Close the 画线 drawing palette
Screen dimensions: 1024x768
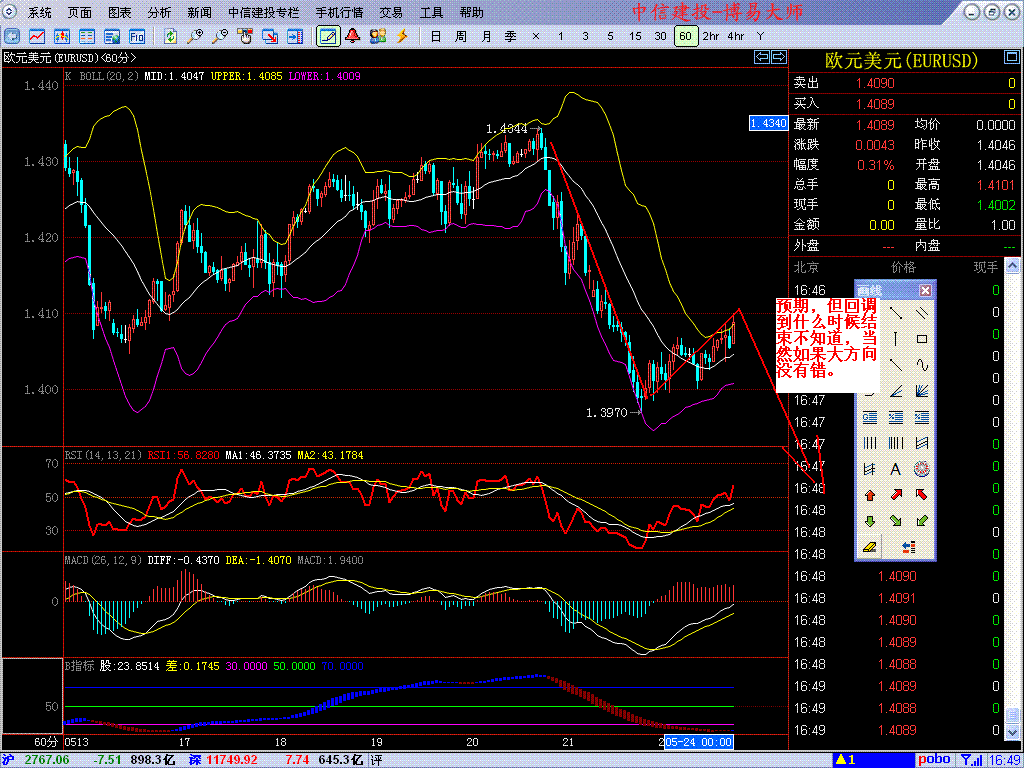[x=925, y=291]
